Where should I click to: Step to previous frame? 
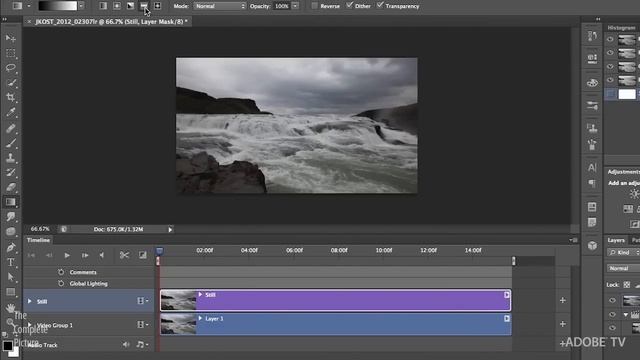[49, 255]
